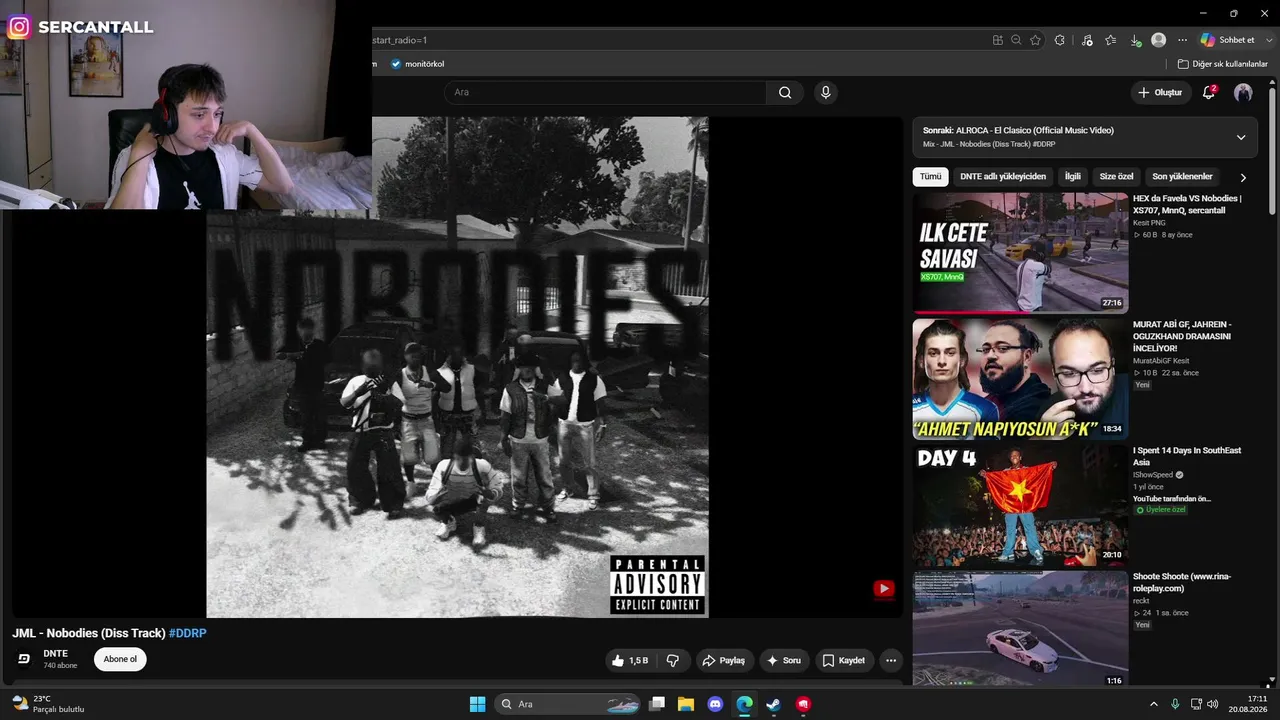Open the 'monitörkol' bookmark
This screenshot has height=720, width=1280.
[x=417, y=64]
